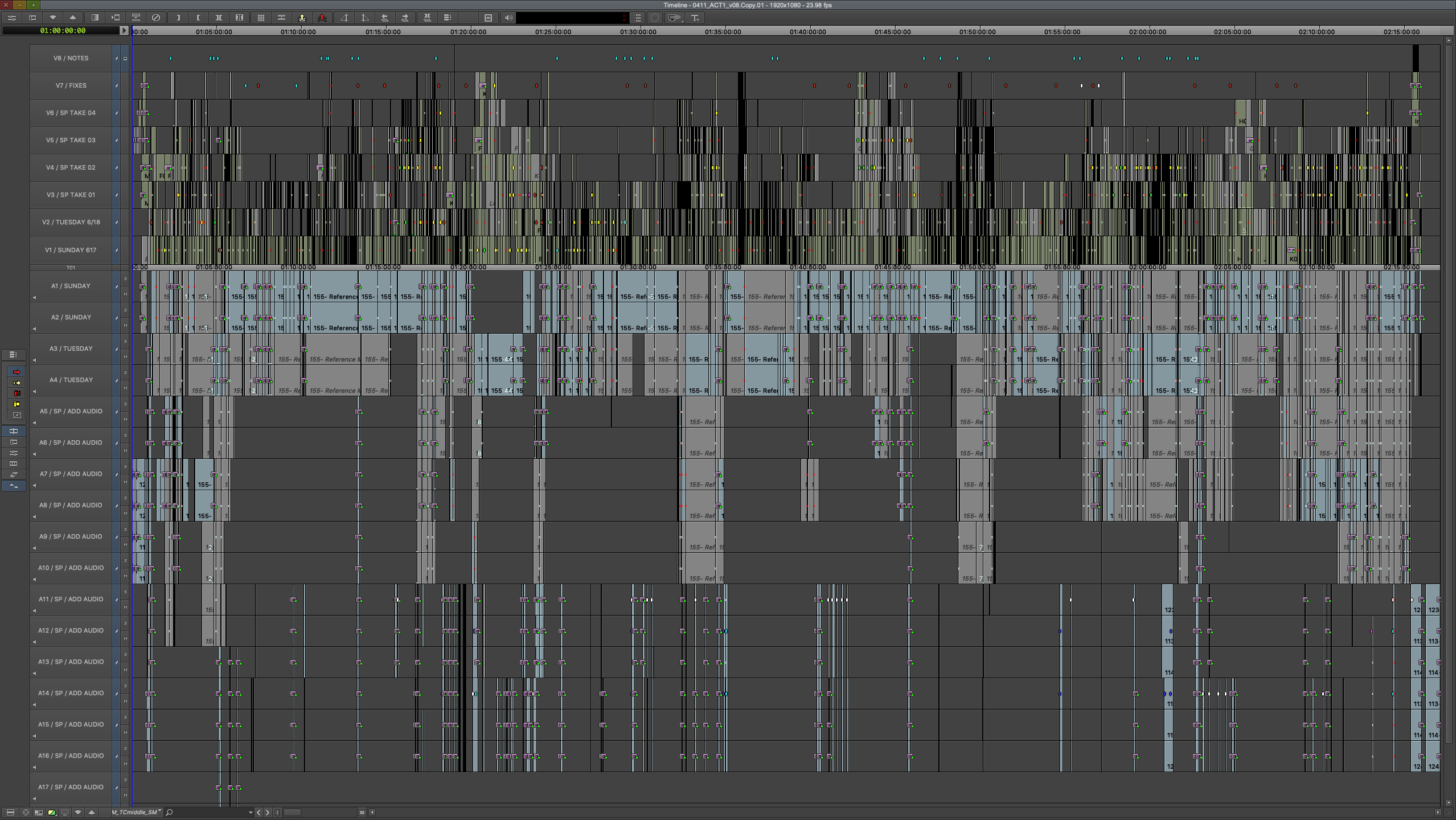
Task: Select the A11 / SP / ADD AUDIO track
Action: point(71,599)
